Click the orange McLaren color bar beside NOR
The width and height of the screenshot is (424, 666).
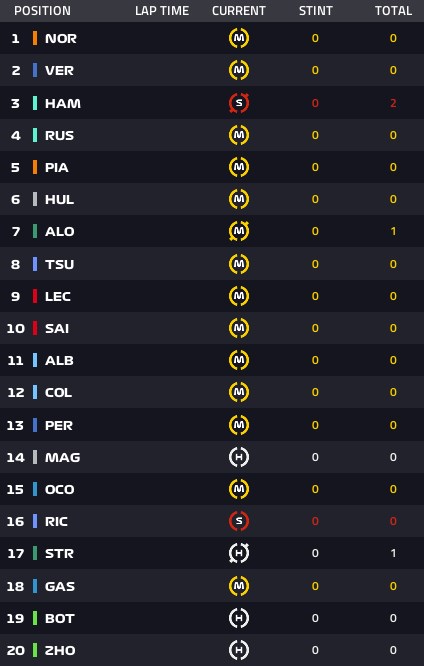(35, 38)
